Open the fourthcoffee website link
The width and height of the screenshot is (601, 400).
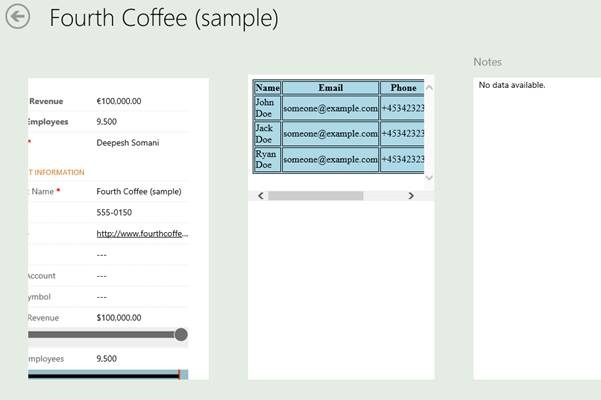[142, 233]
